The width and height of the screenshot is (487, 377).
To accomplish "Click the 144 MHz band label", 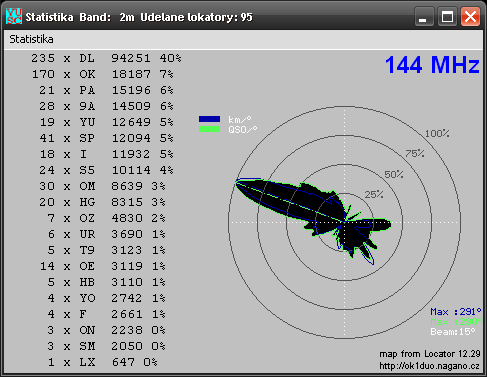I will [x=432, y=65].
